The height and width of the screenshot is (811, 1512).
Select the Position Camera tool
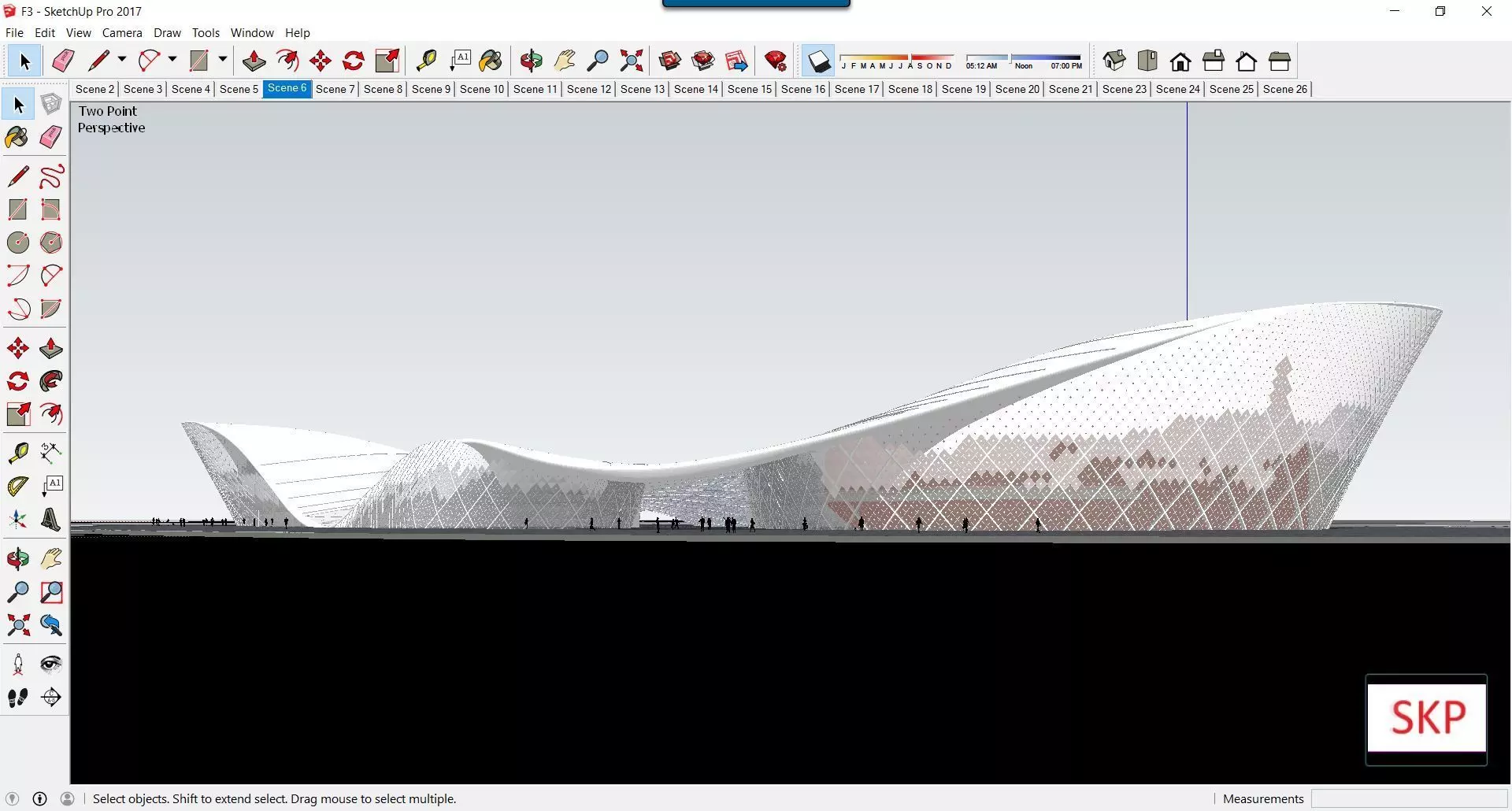click(x=18, y=665)
